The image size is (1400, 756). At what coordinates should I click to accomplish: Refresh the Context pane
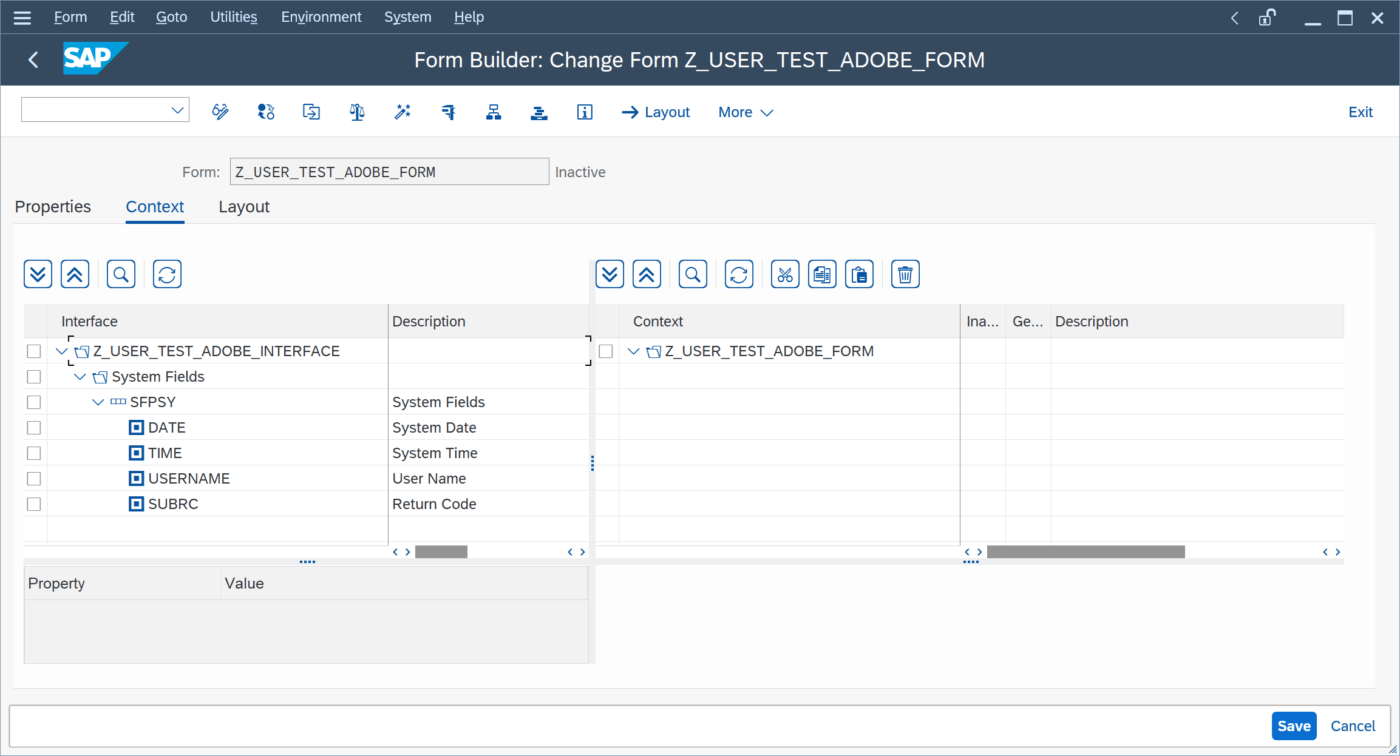(739, 274)
